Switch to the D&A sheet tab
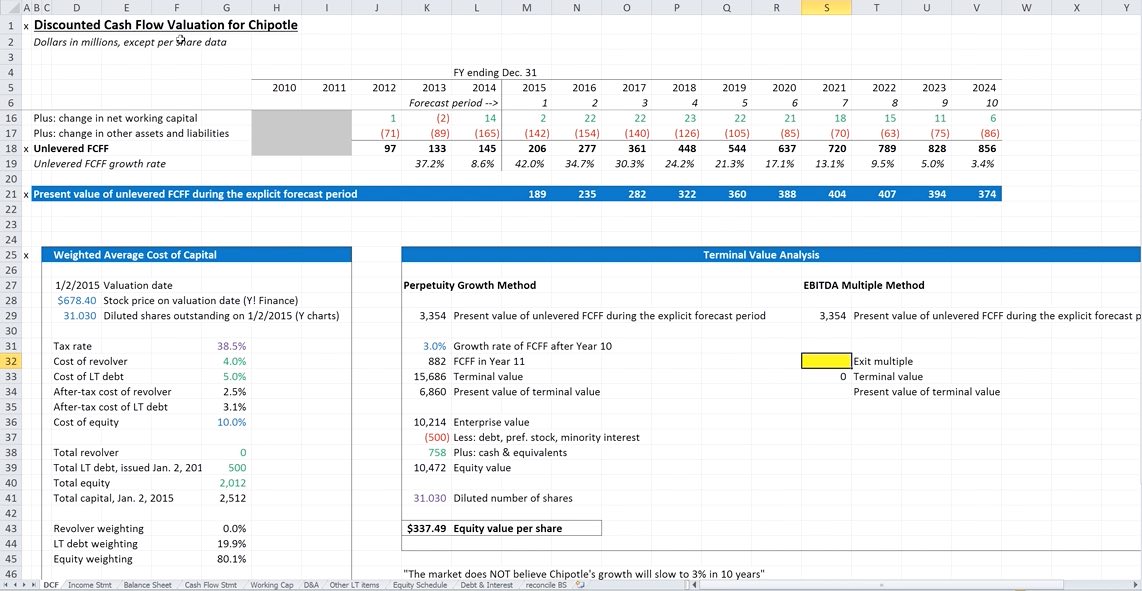The width and height of the screenshot is (1142, 591). (x=311, y=584)
